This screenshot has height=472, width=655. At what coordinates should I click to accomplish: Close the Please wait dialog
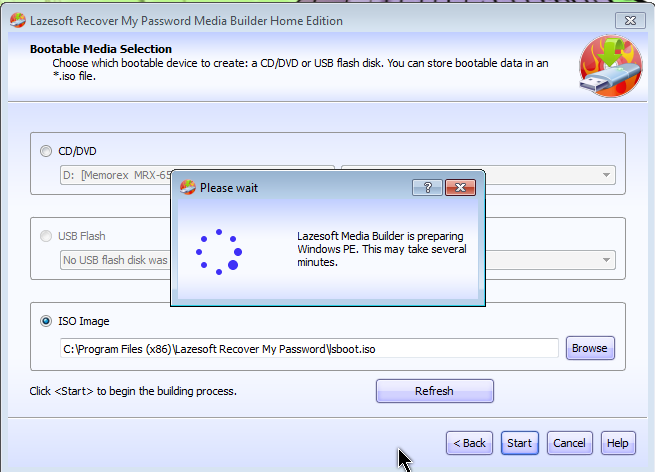pos(460,188)
